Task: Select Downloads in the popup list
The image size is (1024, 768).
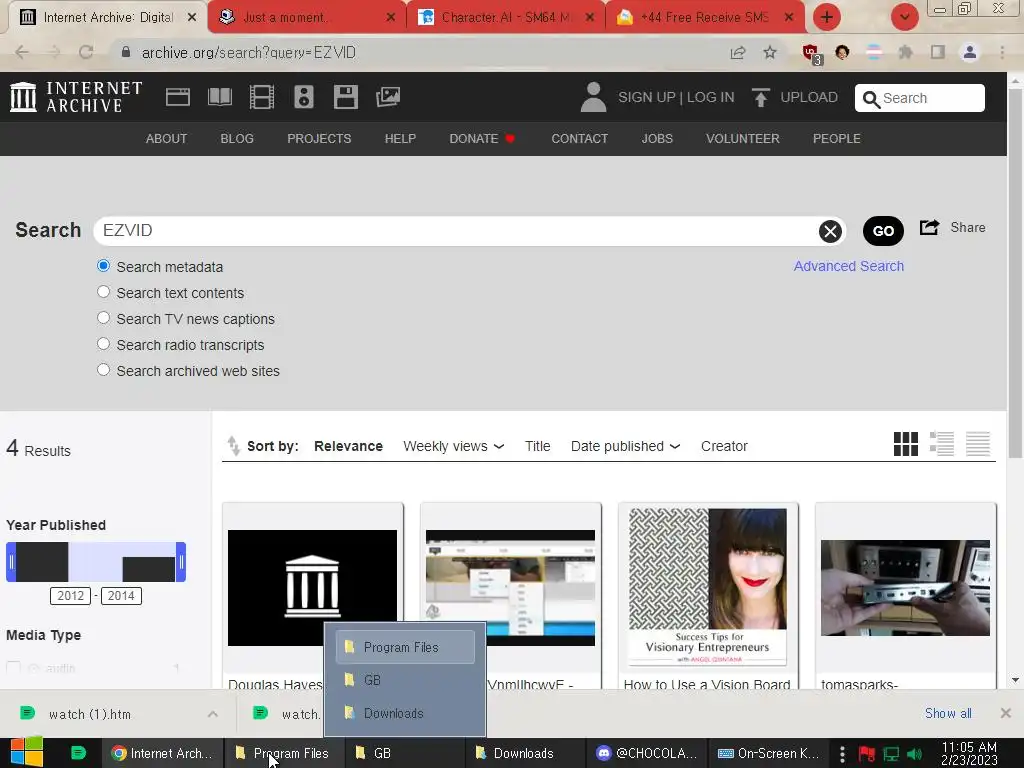Action: 406,713
